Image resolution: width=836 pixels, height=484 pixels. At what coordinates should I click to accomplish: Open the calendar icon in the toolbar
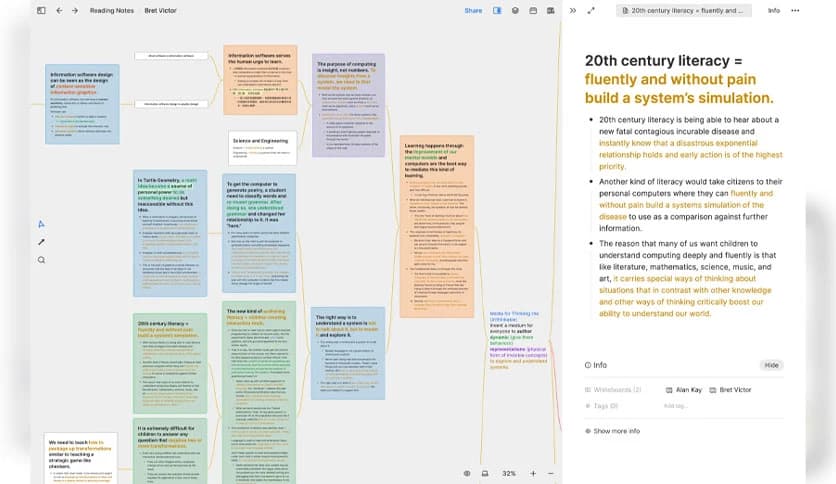point(533,11)
